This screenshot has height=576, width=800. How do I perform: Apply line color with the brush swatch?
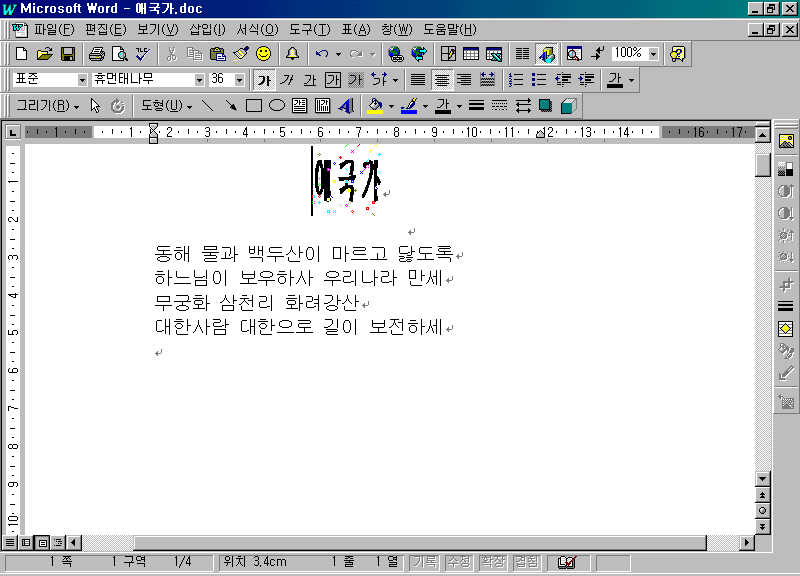(410, 106)
